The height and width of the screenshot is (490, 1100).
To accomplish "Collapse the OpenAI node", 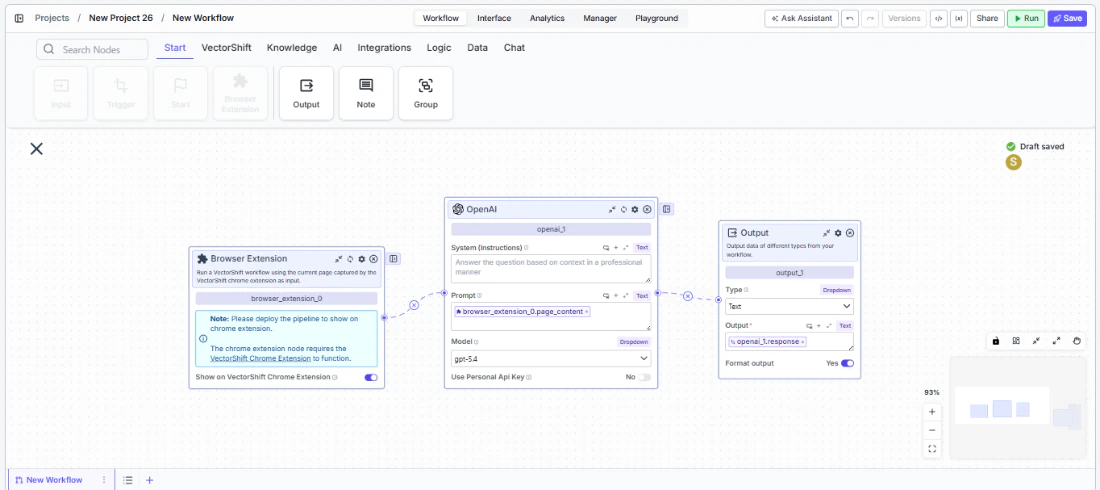I will (x=612, y=209).
